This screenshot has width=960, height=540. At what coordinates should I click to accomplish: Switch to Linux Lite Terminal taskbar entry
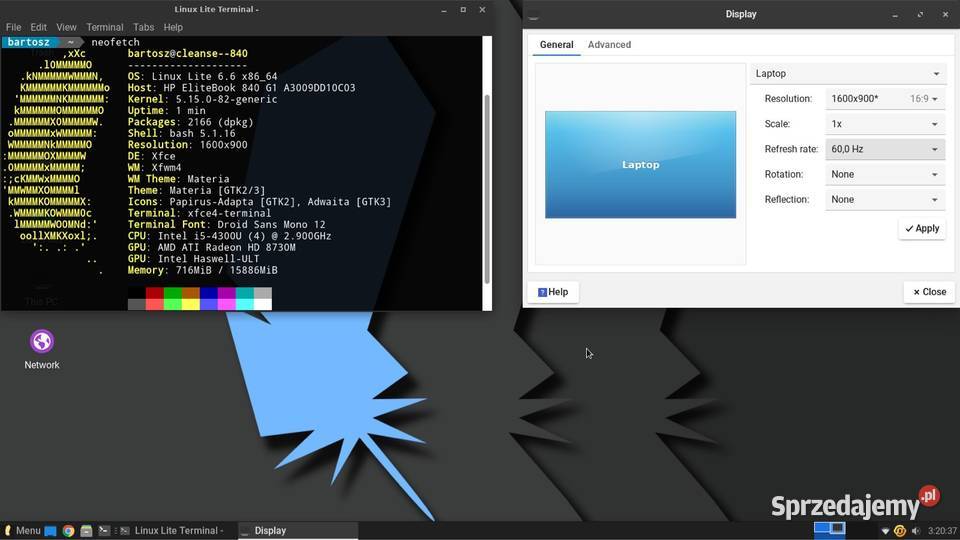[173, 531]
